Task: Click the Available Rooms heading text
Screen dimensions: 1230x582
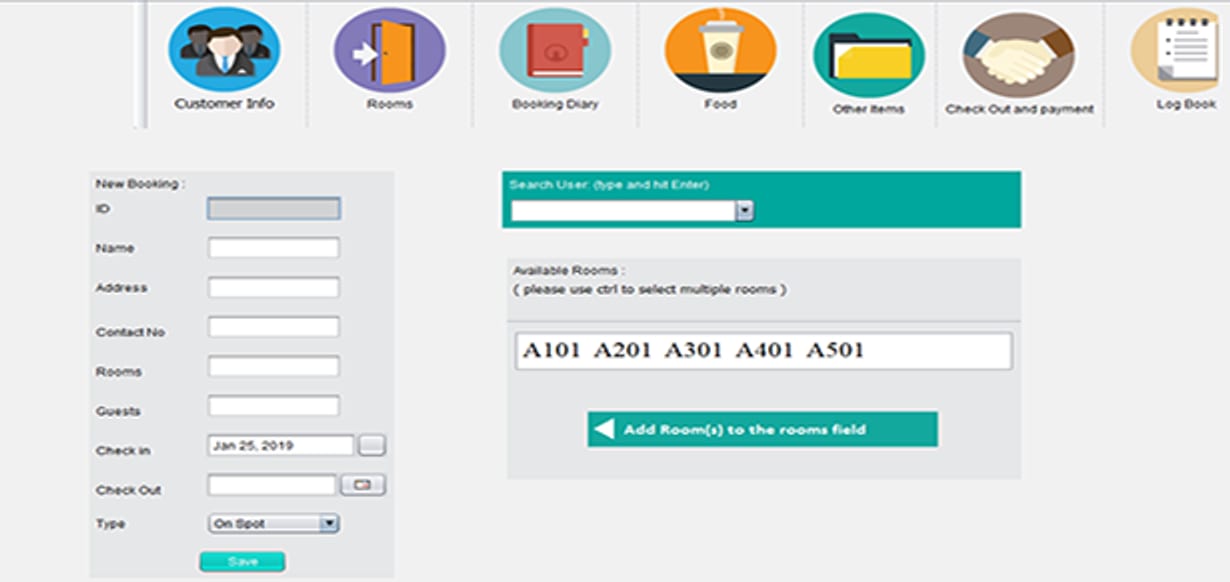Action: pyautogui.click(x=569, y=271)
